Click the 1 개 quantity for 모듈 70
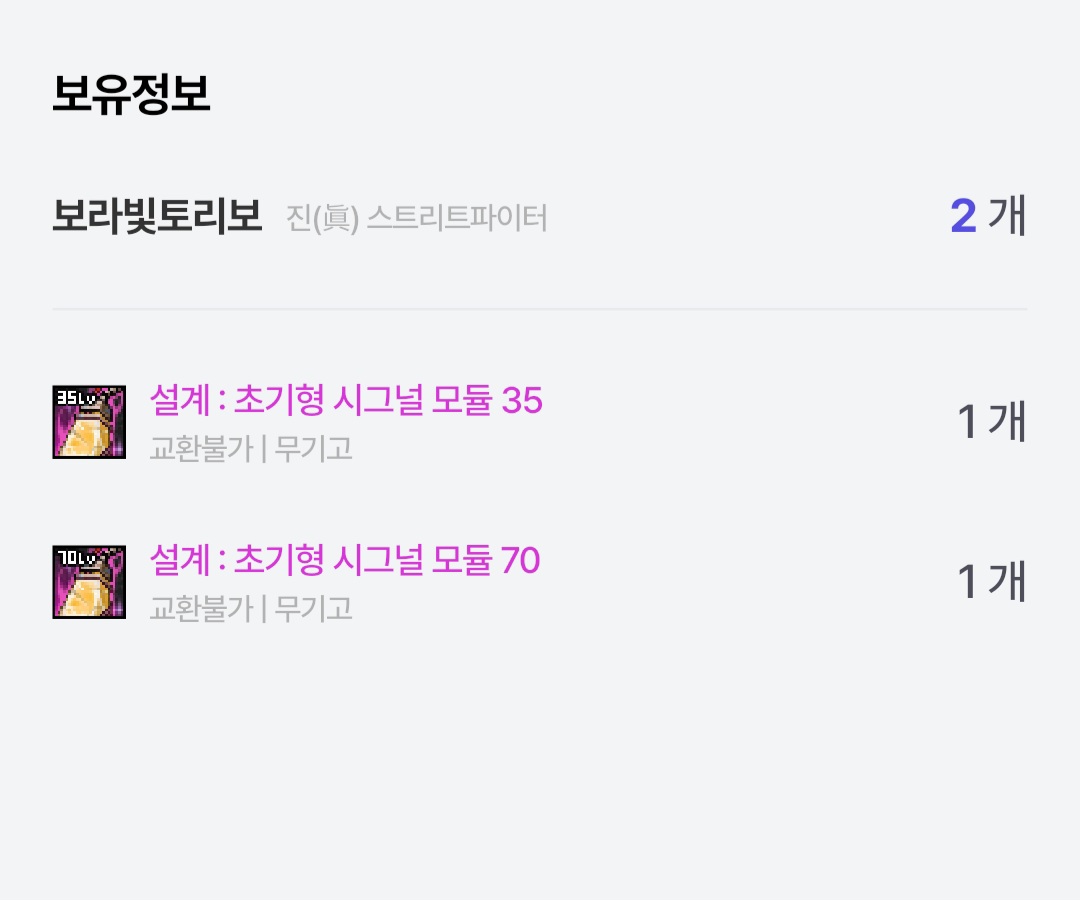The image size is (1080, 900). pos(991,582)
